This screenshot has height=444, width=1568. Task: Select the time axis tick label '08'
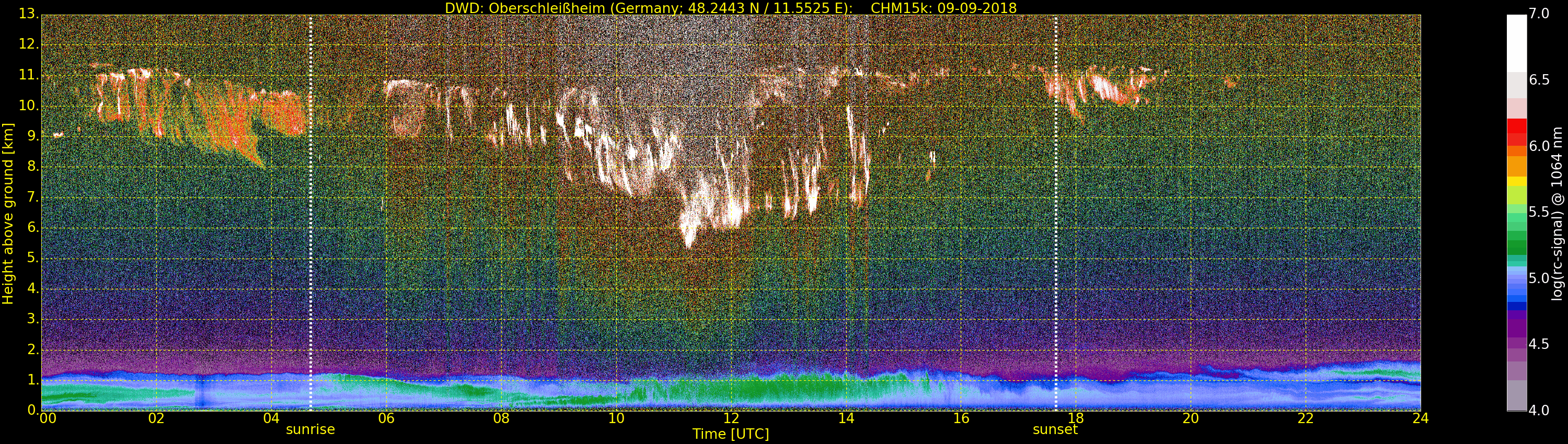tap(501, 418)
